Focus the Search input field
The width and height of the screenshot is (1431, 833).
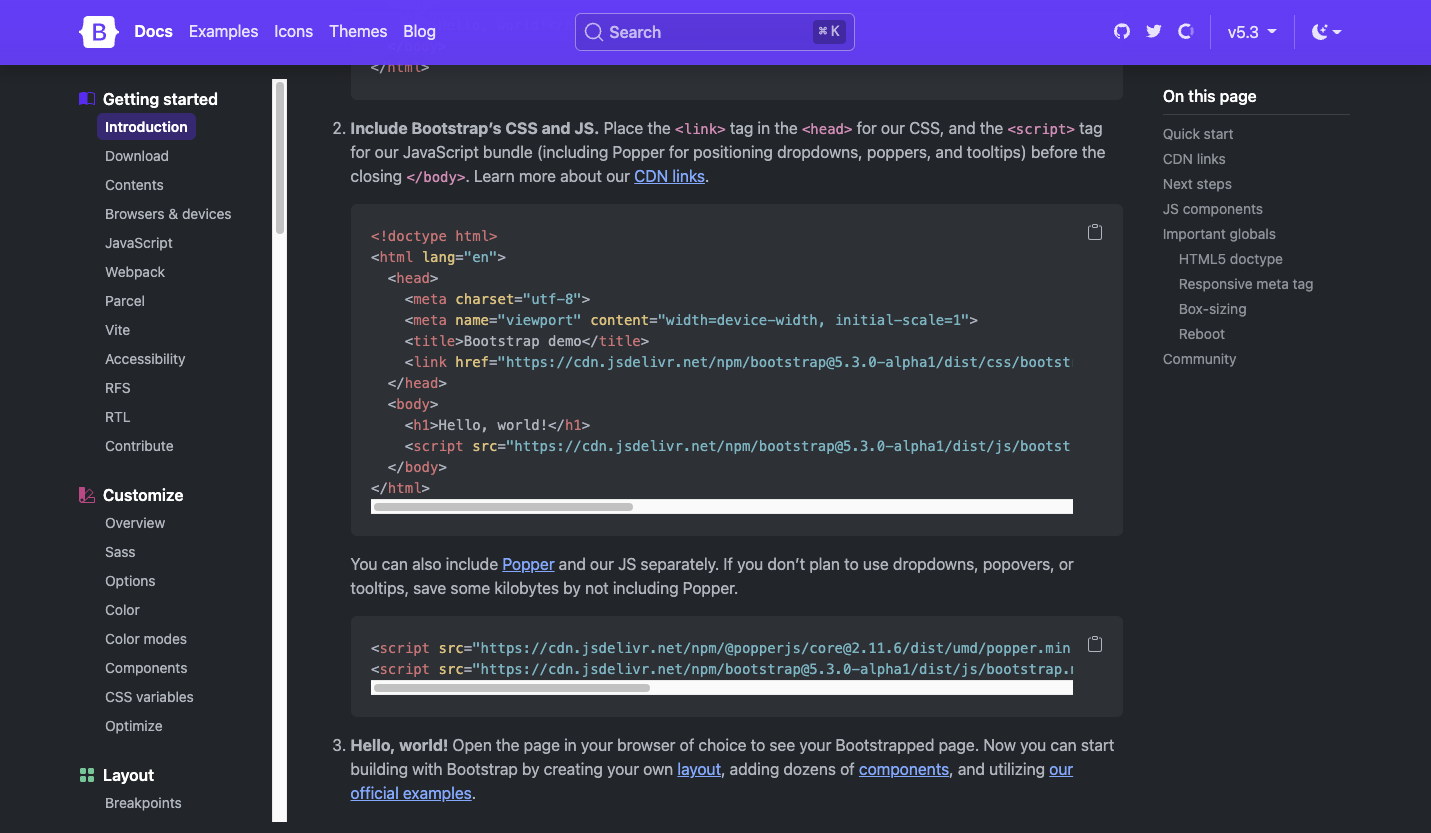tap(714, 32)
